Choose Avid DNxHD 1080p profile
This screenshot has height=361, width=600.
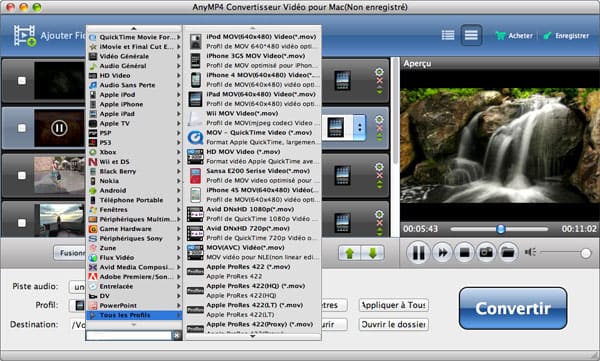point(252,214)
